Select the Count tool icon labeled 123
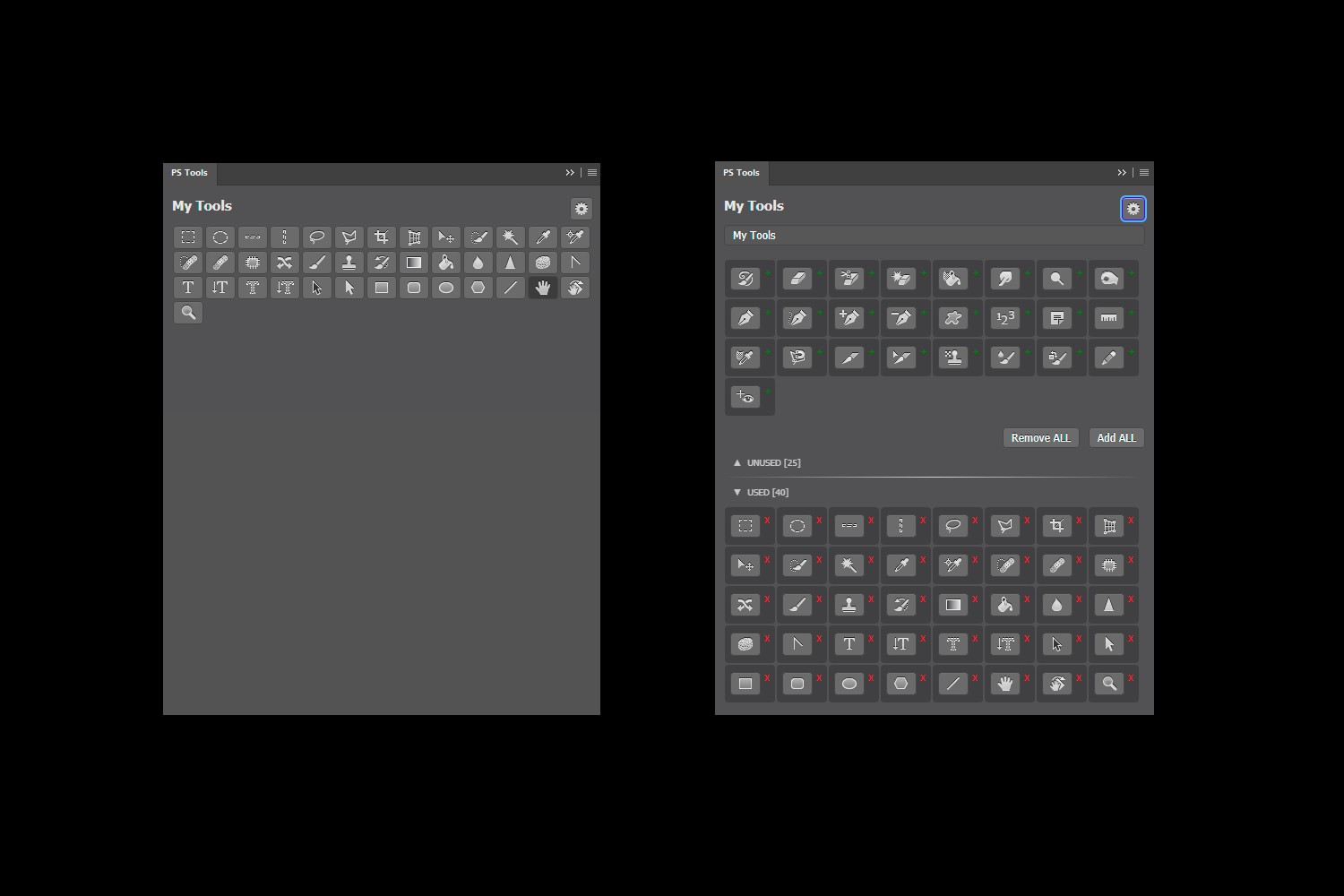Viewport: 1344px width, 896px height. [x=1006, y=317]
